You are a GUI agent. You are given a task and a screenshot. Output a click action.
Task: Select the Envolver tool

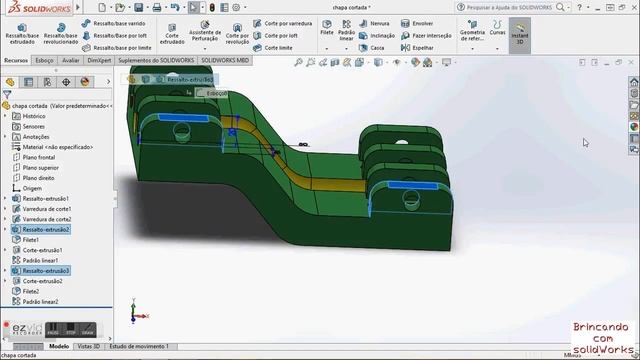tap(417, 24)
